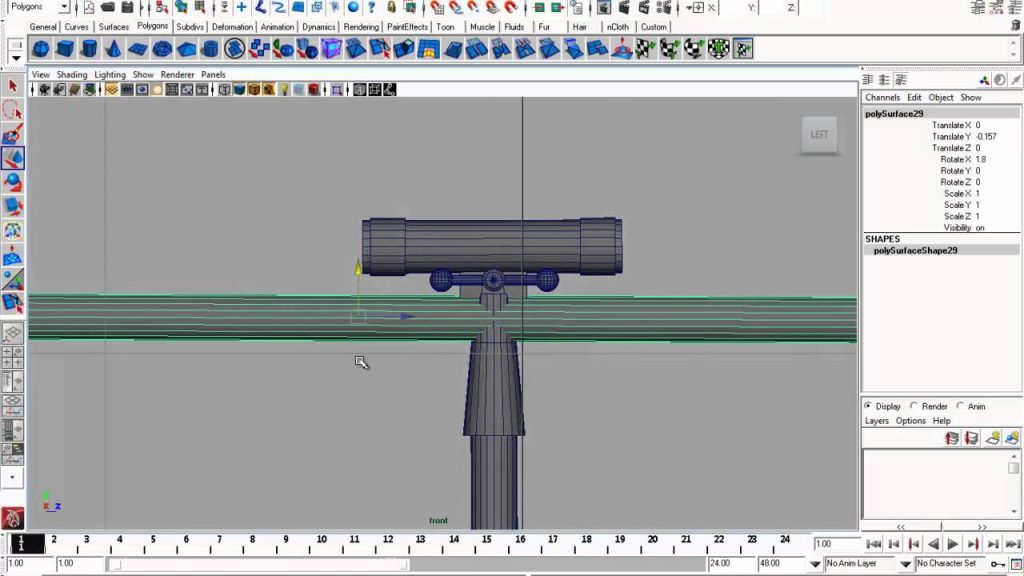Go to end of playback range
1024x576 pixels.
[x=1012, y=544]
